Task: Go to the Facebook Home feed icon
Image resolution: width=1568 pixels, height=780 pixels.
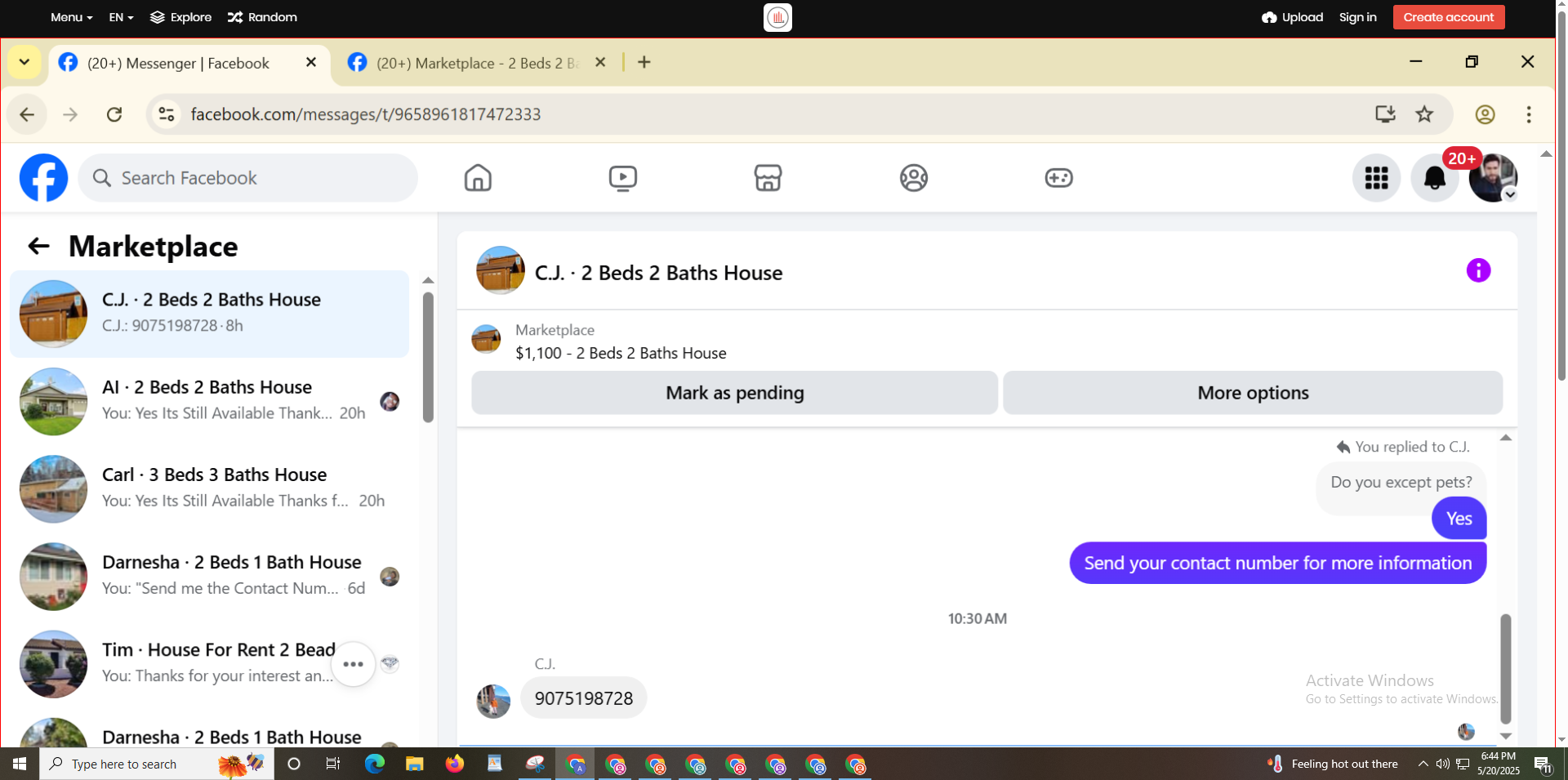Action: click(478, 177)
